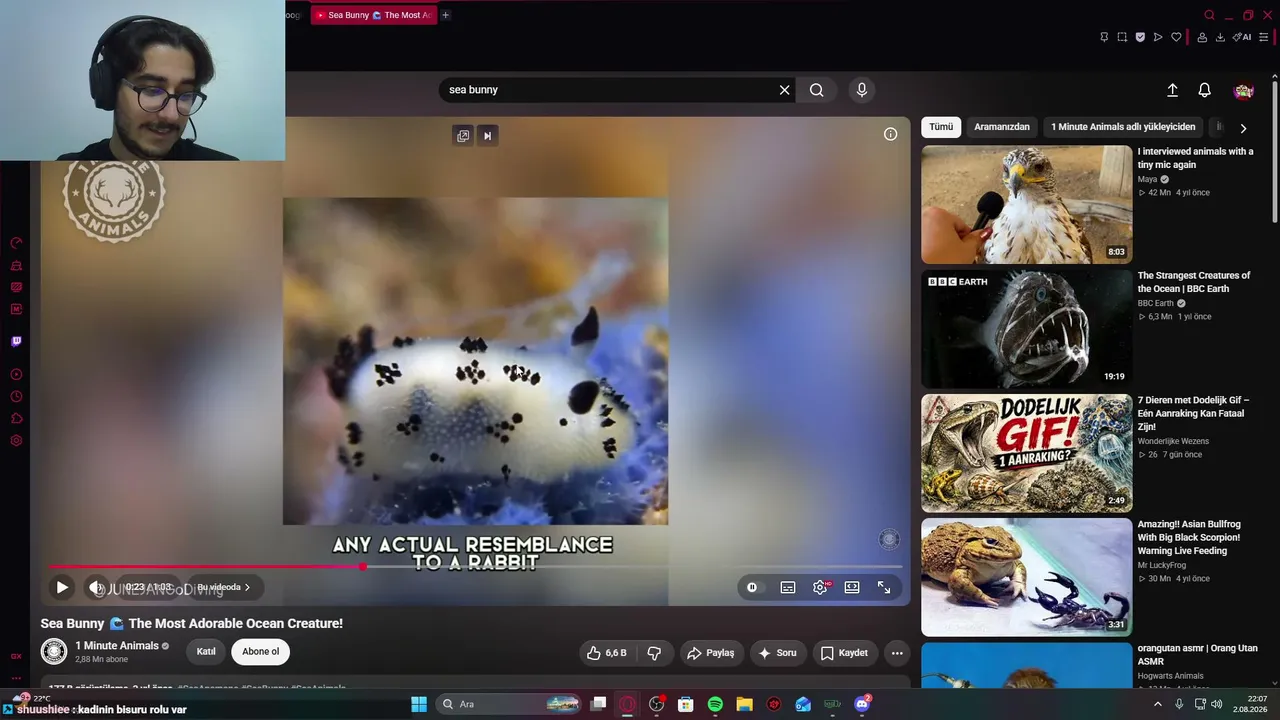Select the Aramanızdan filter chip

pos(1002,127)
